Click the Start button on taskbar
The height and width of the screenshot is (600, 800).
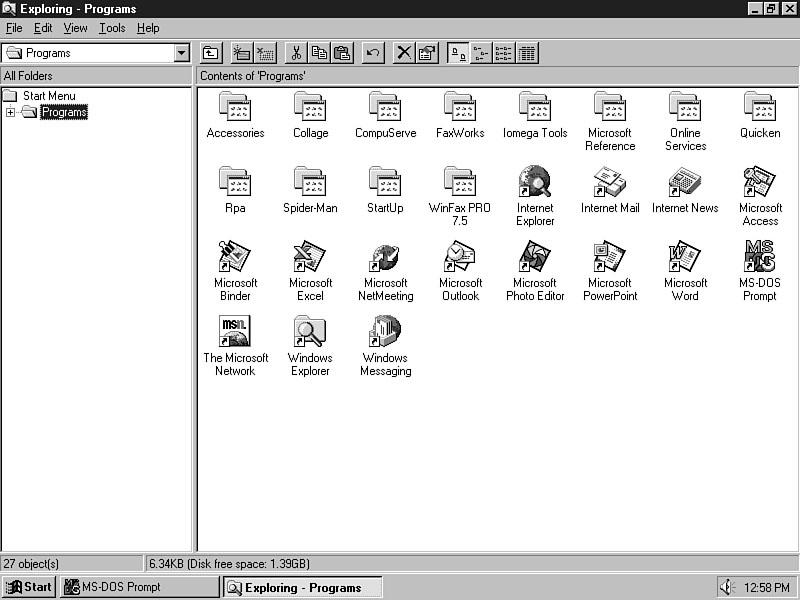pos(29,587)
